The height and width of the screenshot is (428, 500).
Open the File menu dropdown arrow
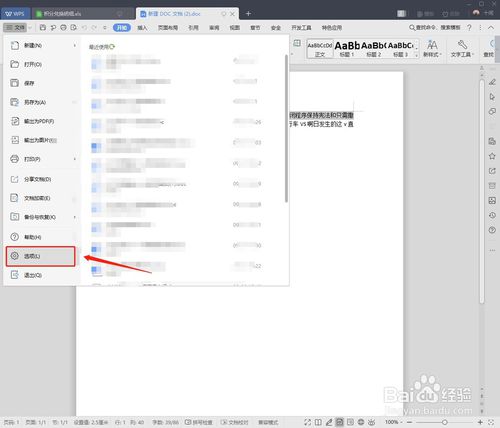tap(30, 27)
